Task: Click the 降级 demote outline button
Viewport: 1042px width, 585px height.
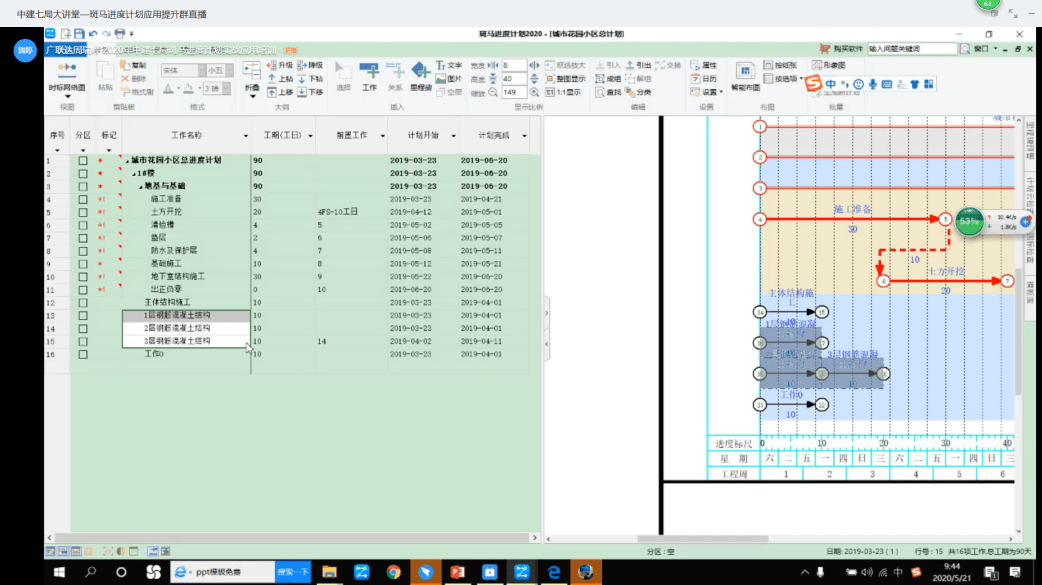Action: pyautogui.click(x=310, y=65)
